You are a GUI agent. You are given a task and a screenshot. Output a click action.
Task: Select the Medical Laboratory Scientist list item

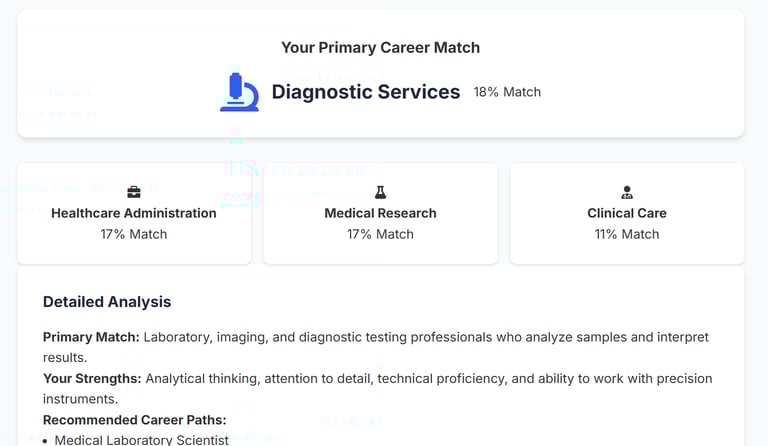tap(141, 440)
